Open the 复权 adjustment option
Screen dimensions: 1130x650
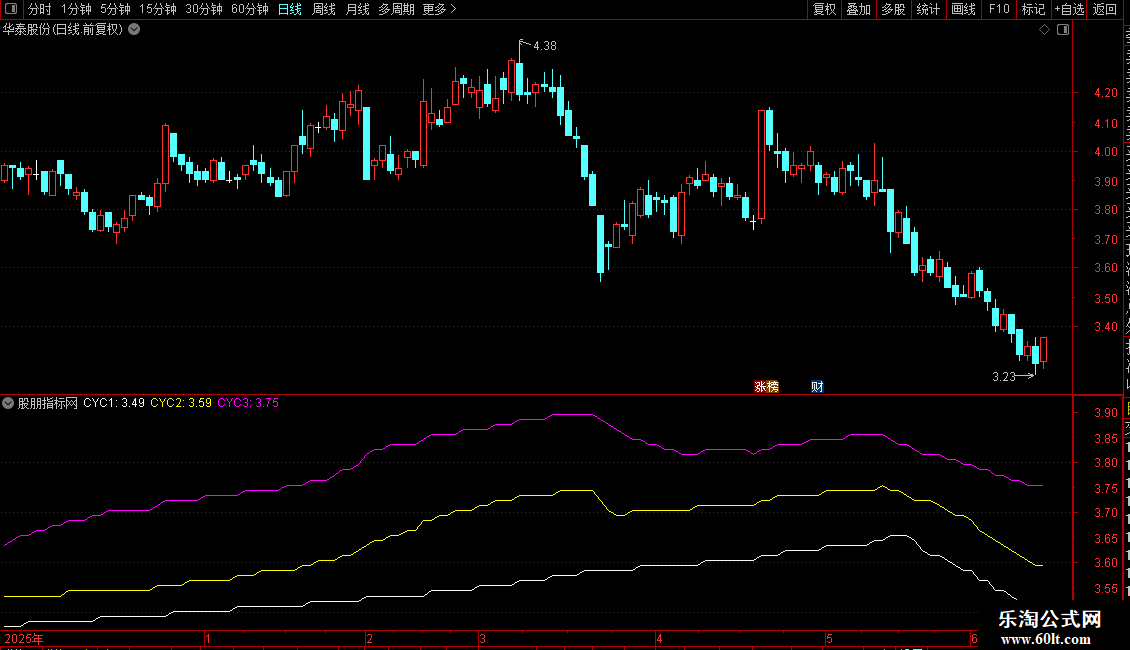(x=824, y=9)
